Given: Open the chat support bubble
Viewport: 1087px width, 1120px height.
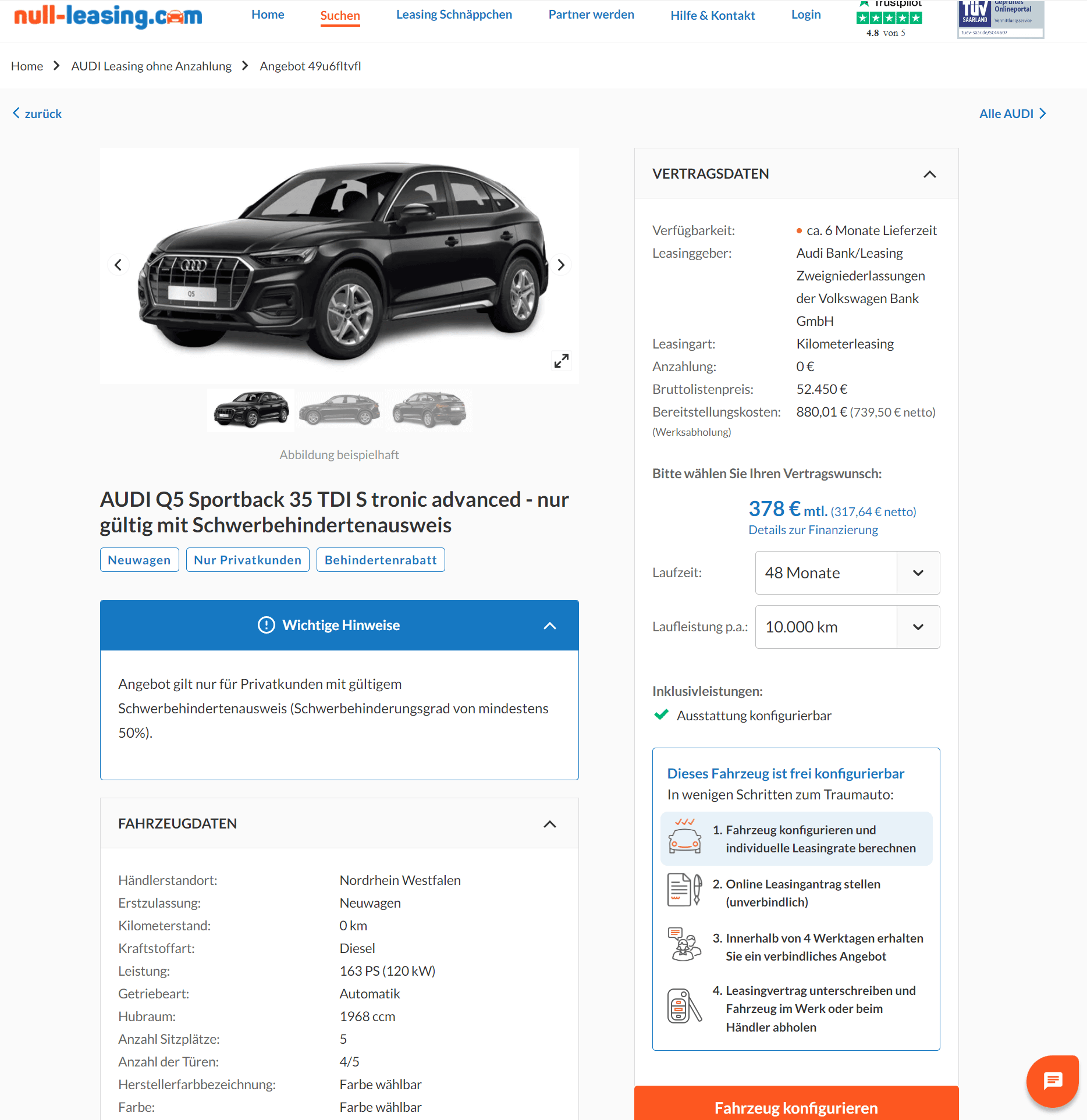Looking at the screenshot, I should 1053,1081.
